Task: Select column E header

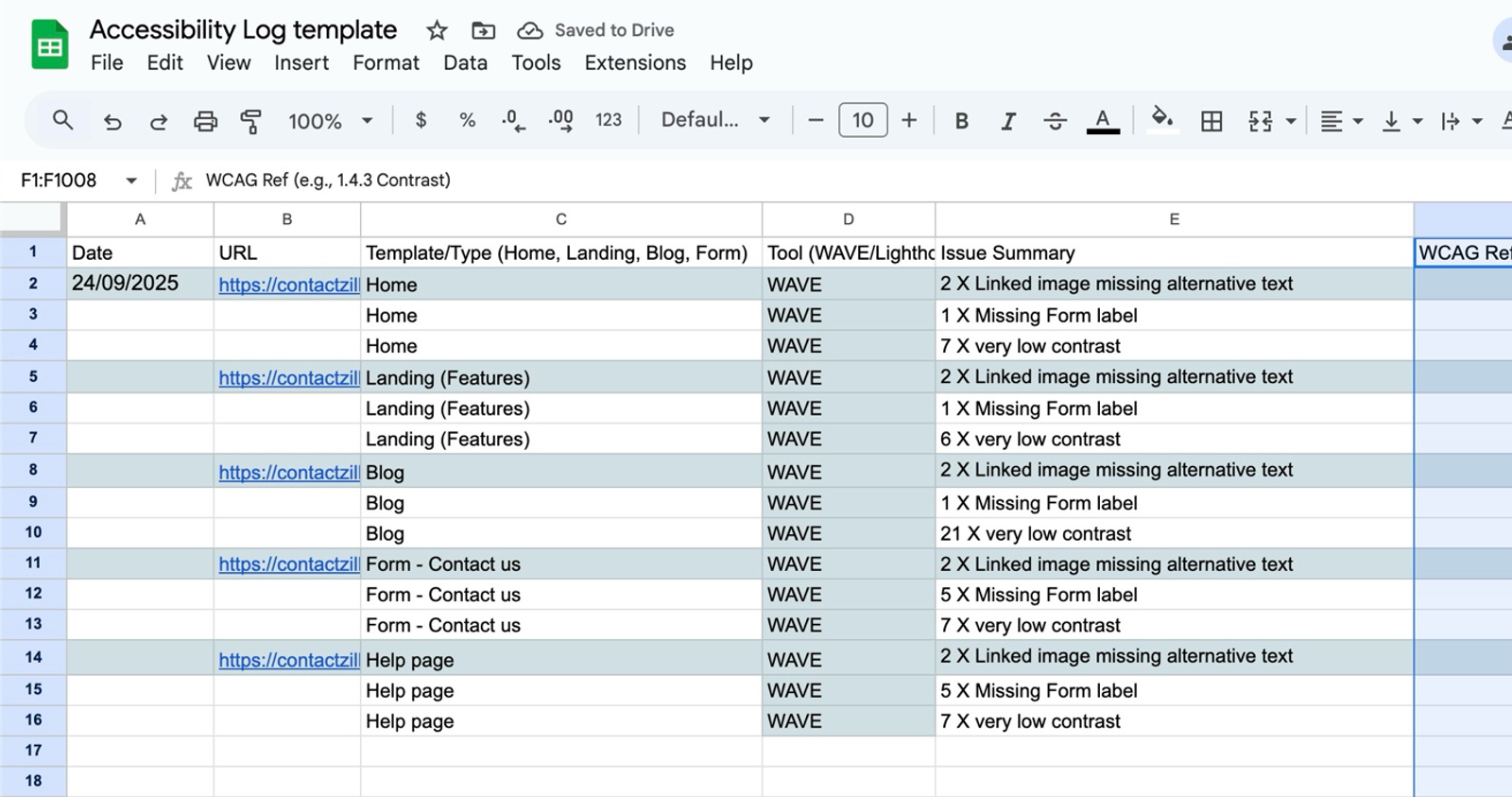Action: (1175, 219)
